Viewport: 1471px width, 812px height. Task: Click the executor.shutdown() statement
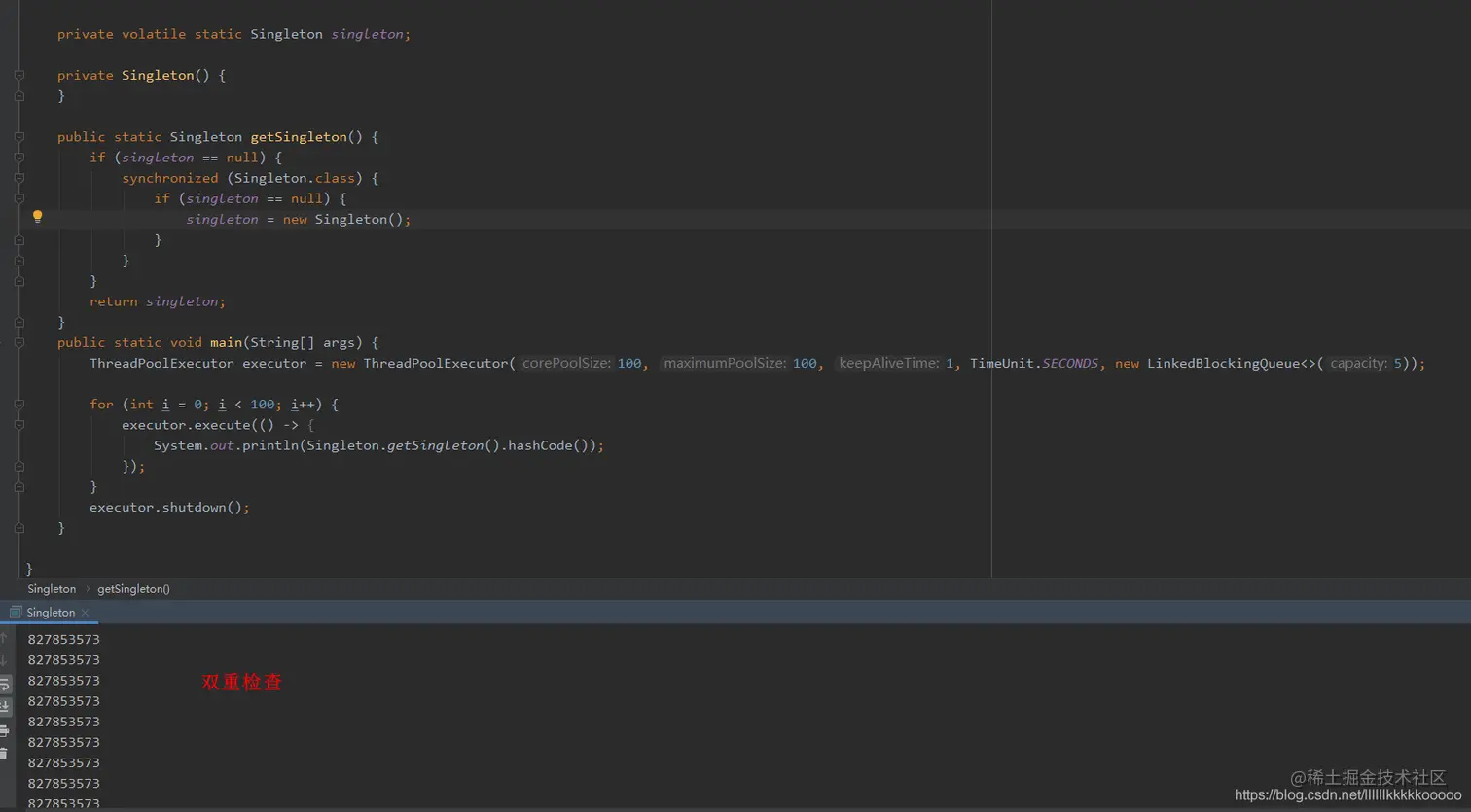click(169, 508)
